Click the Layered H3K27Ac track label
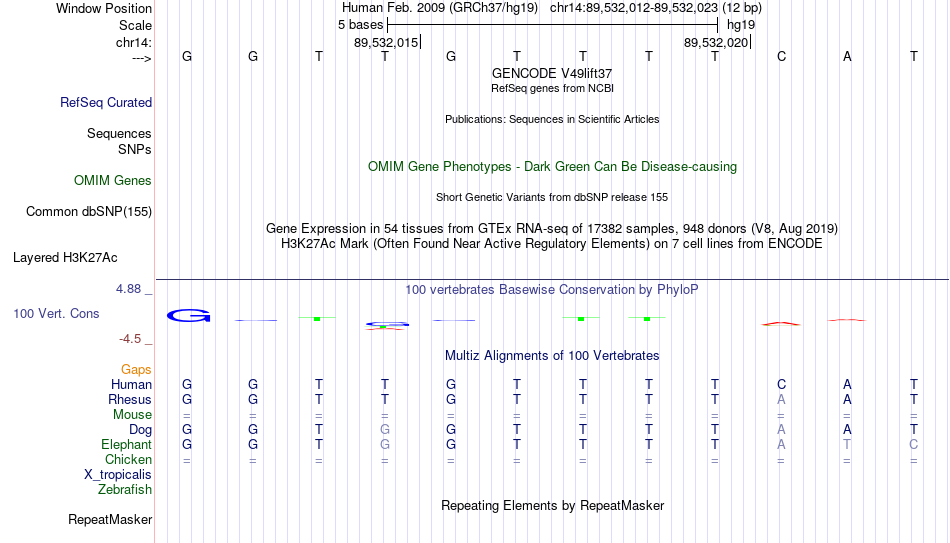 65,258
